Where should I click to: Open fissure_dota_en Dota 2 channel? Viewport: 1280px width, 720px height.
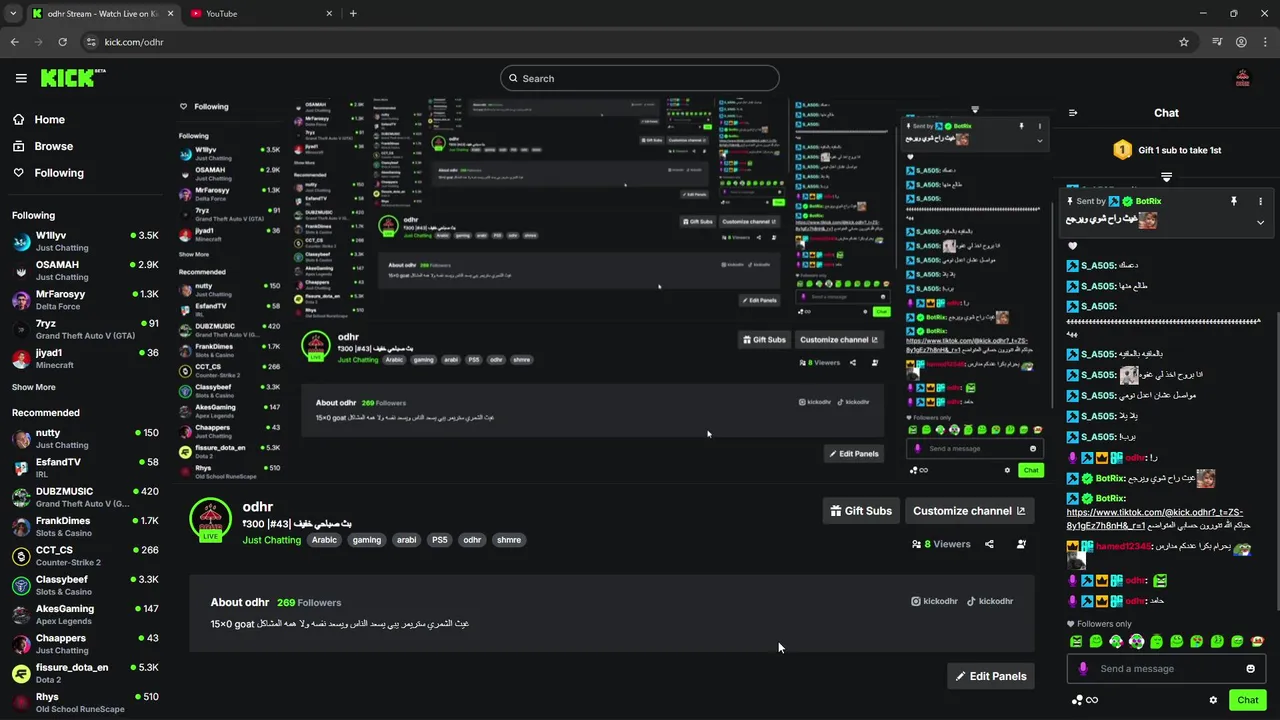[x=85, y=673]
